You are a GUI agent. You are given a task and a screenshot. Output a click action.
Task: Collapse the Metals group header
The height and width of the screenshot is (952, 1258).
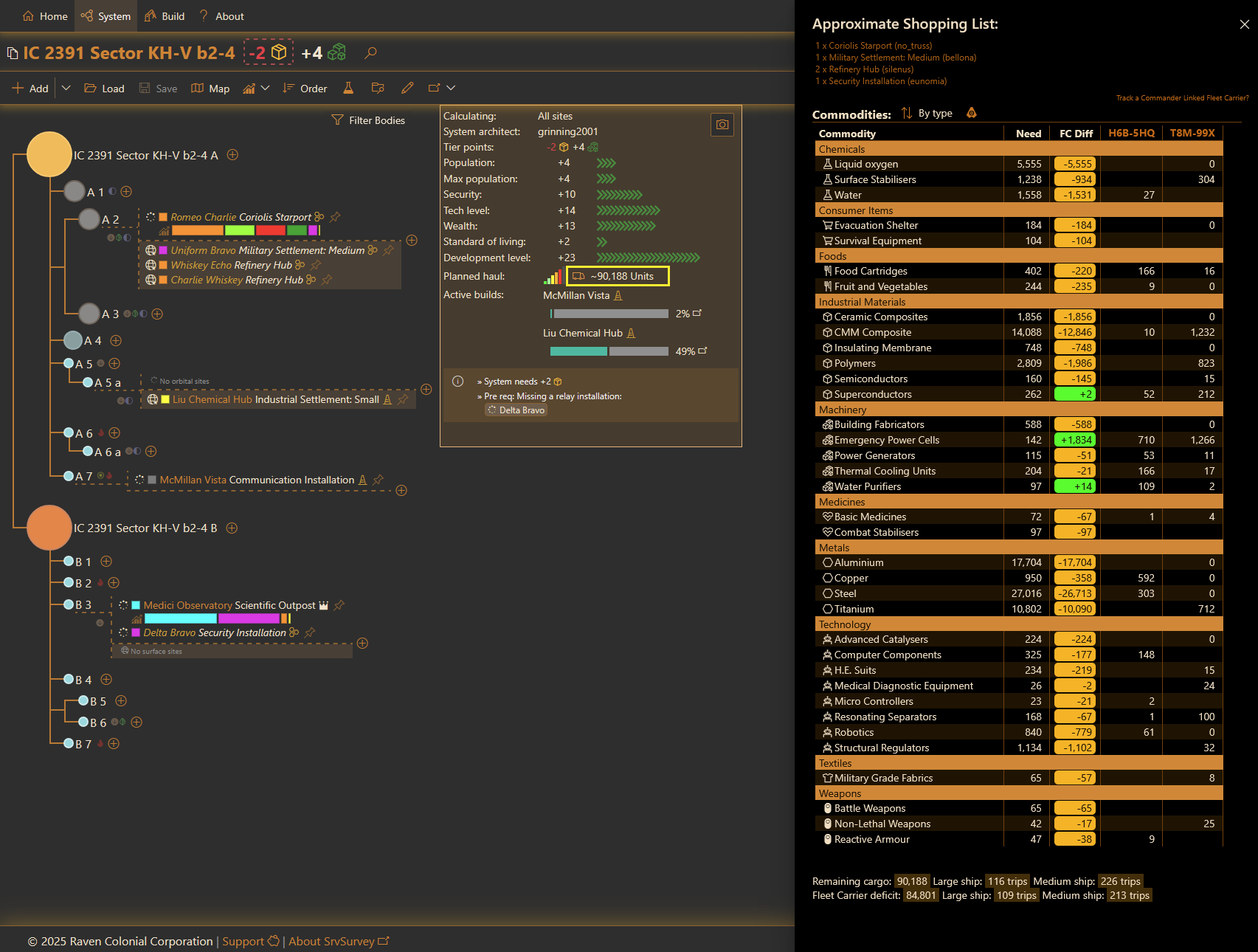pyautogui.click(x=1019, y=548)
